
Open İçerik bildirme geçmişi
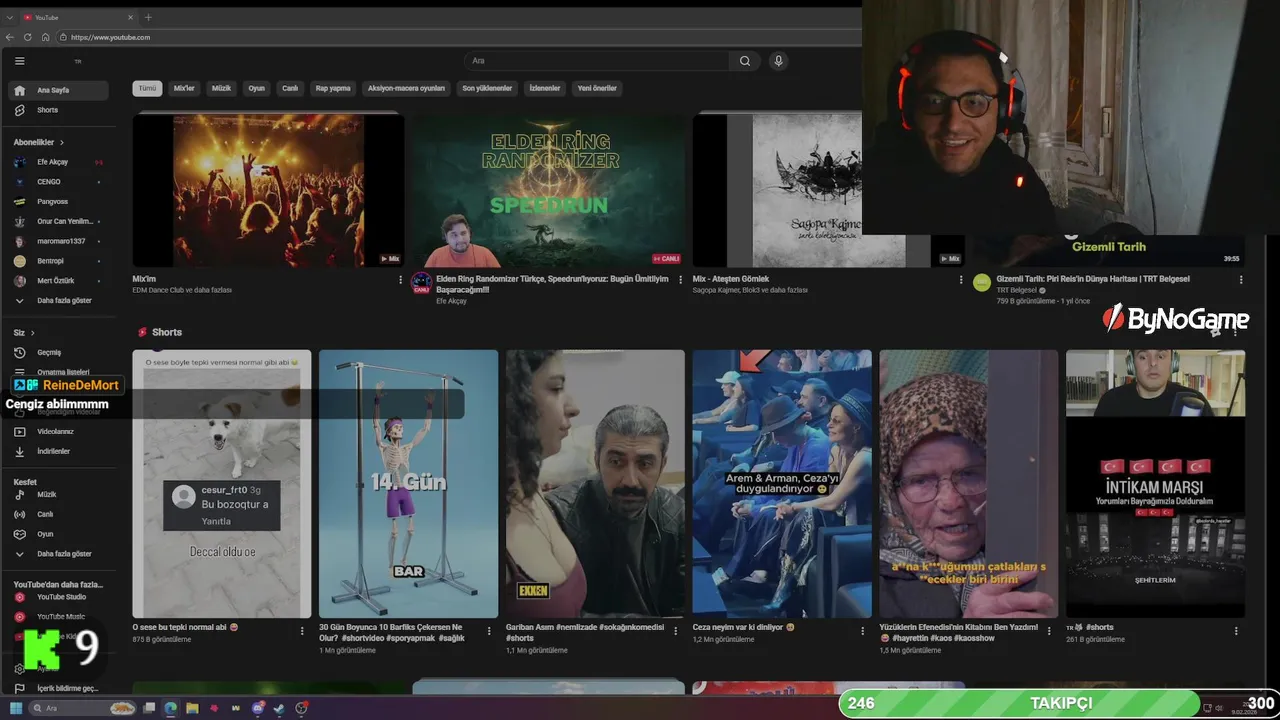tap(58, 688)
